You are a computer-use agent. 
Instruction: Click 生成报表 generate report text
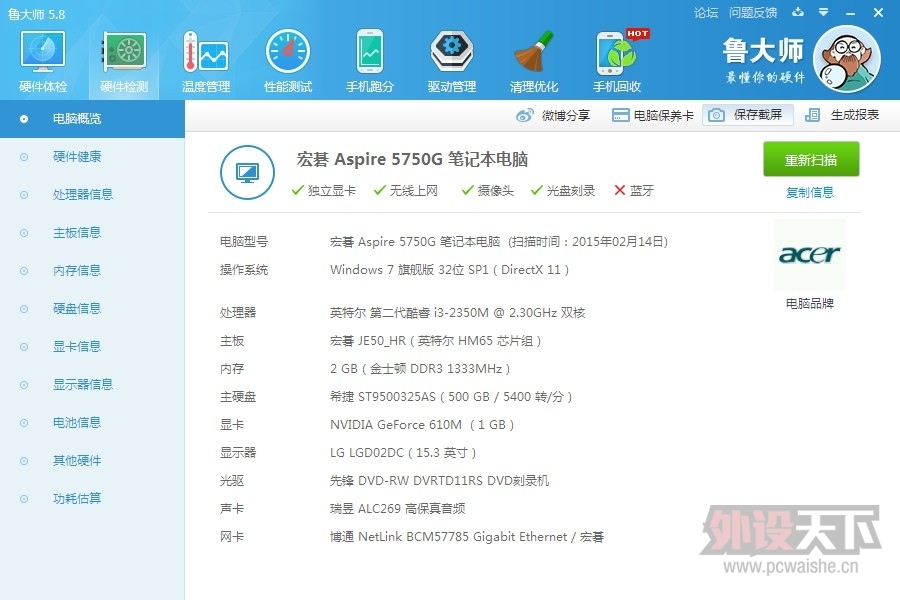pyautogui.click(x=855, y=115)
